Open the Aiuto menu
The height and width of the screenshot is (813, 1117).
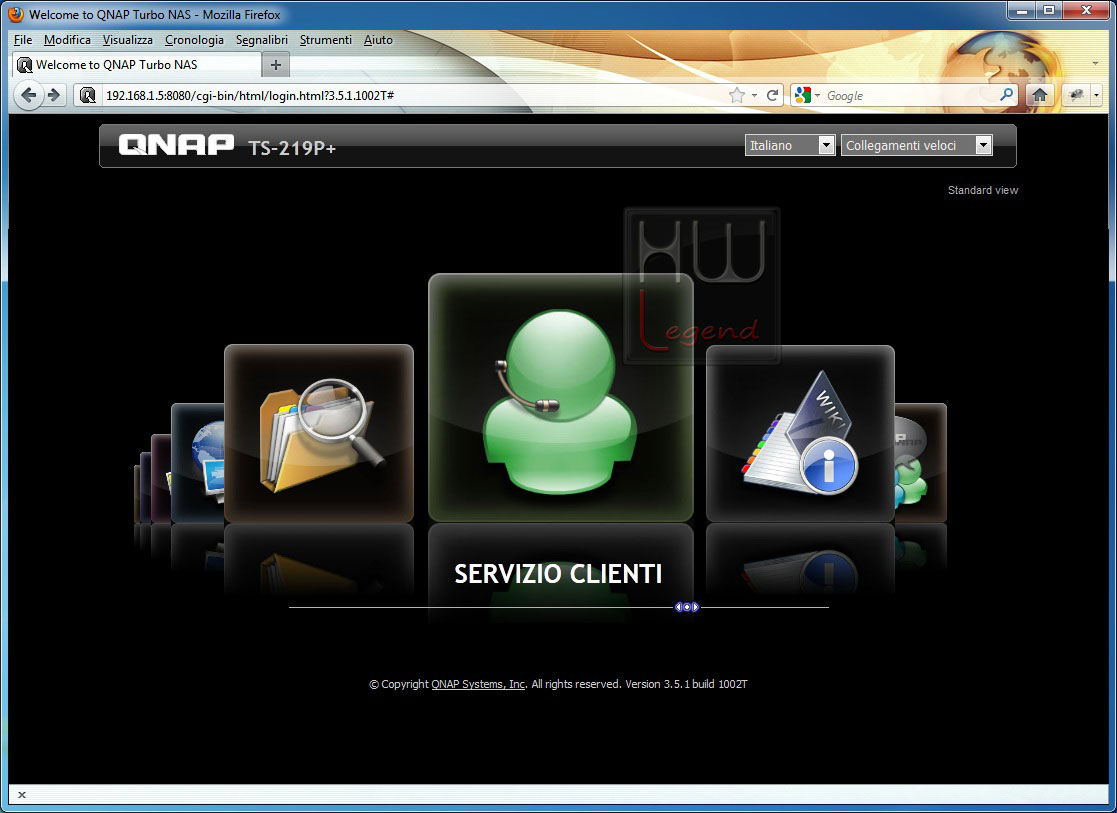click(378, 40)
